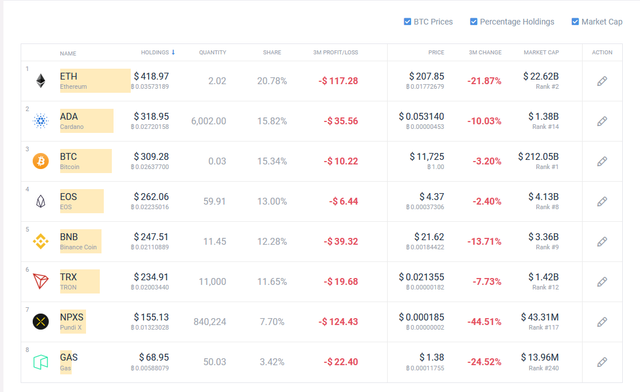640x392 pixels.
Task: Uncheck the BTC Prices checkbox
Action: 407,22
